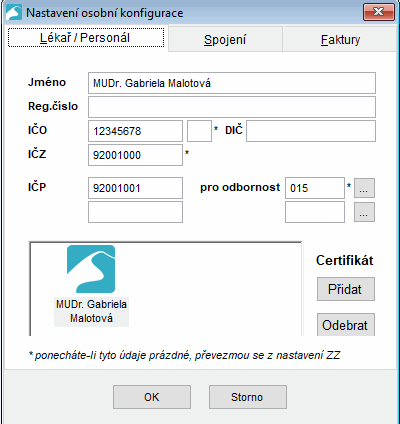Click the IČZ field with 92001000
Viewport: 400px width, 424px height.
point(135,155)
